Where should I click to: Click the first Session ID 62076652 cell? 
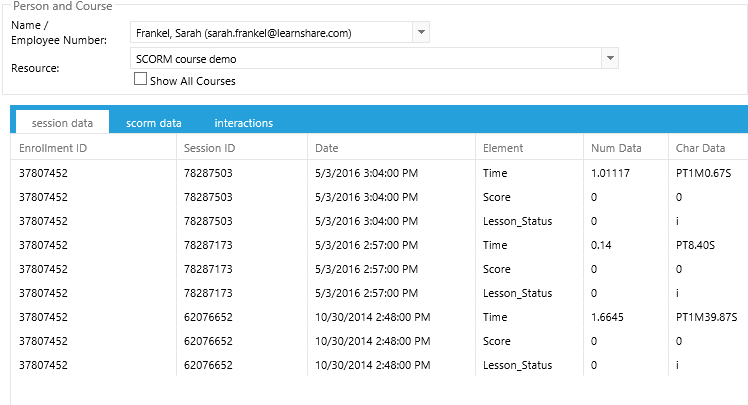[208, 317]
